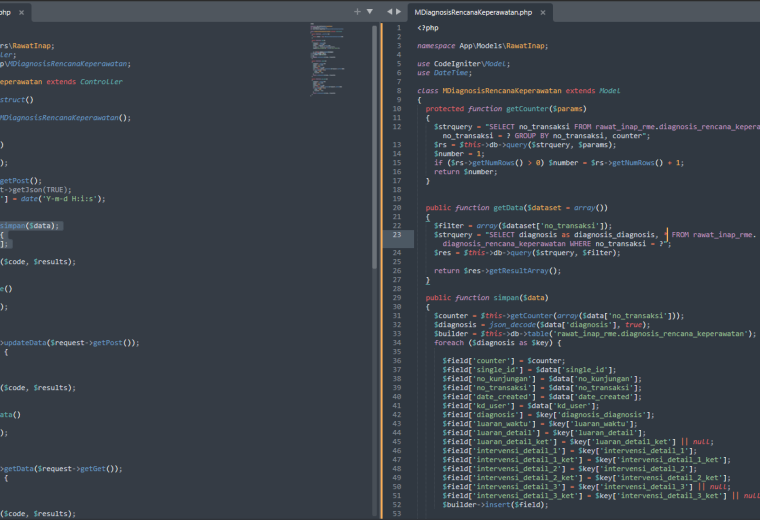This screenshot has width=760, height=520.
Task: Click the namespace App\Models\RawatInap line
Action: [482, 46]
